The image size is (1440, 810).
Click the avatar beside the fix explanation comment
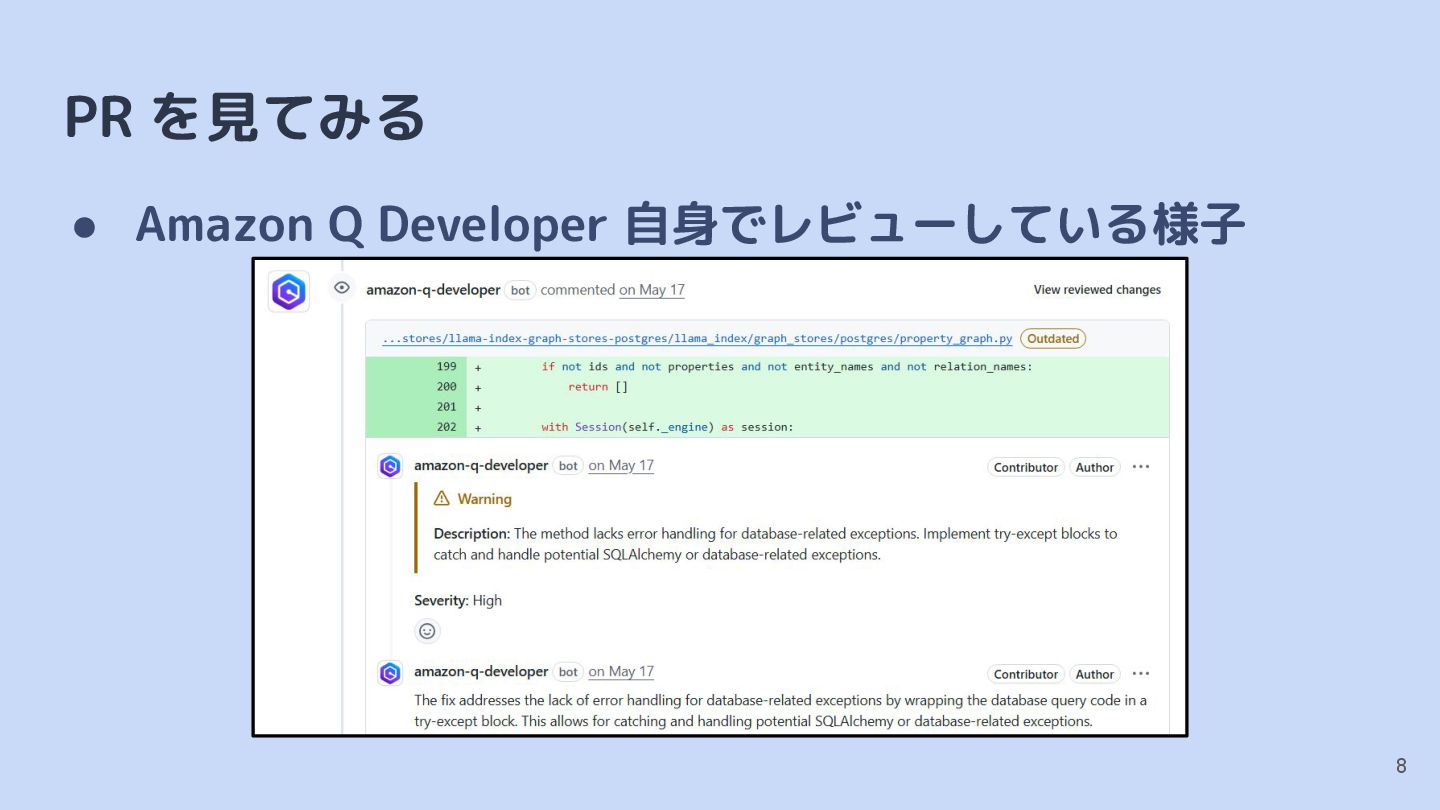click(390, 673)
